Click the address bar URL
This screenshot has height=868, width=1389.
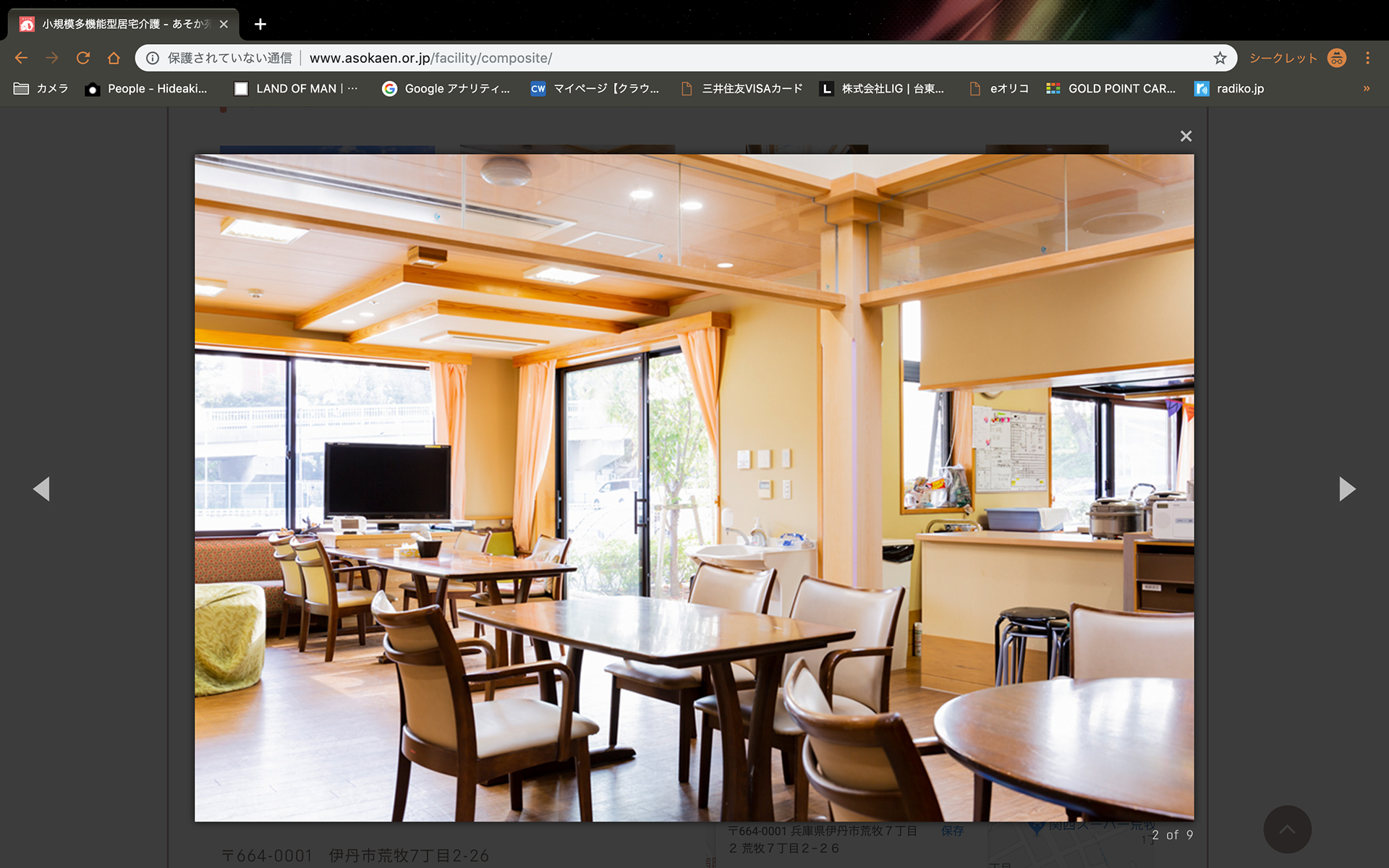(x=430, y=58)
